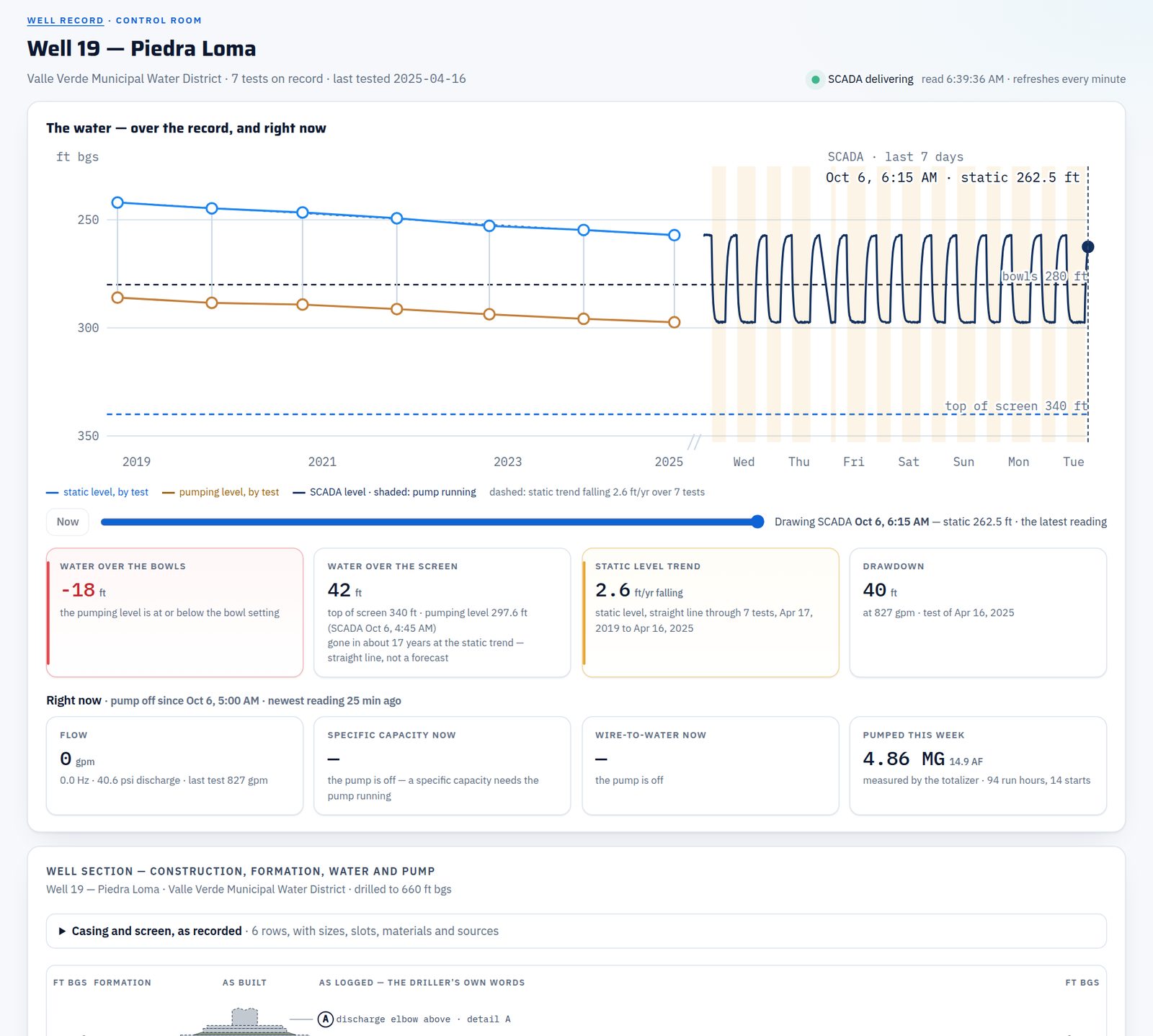Open the Drawdown card
This screenshot has width=1153, height=1036.
(x=978, y=612)
